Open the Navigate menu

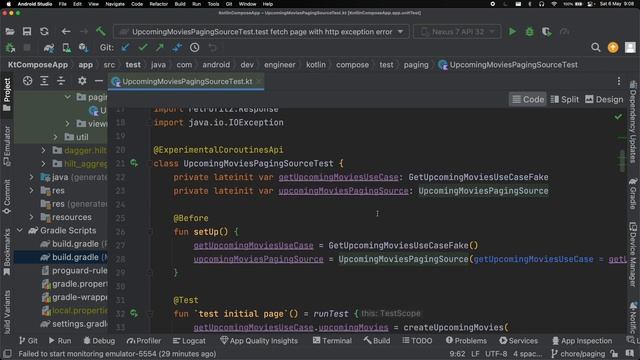click(x=115, y=4)
